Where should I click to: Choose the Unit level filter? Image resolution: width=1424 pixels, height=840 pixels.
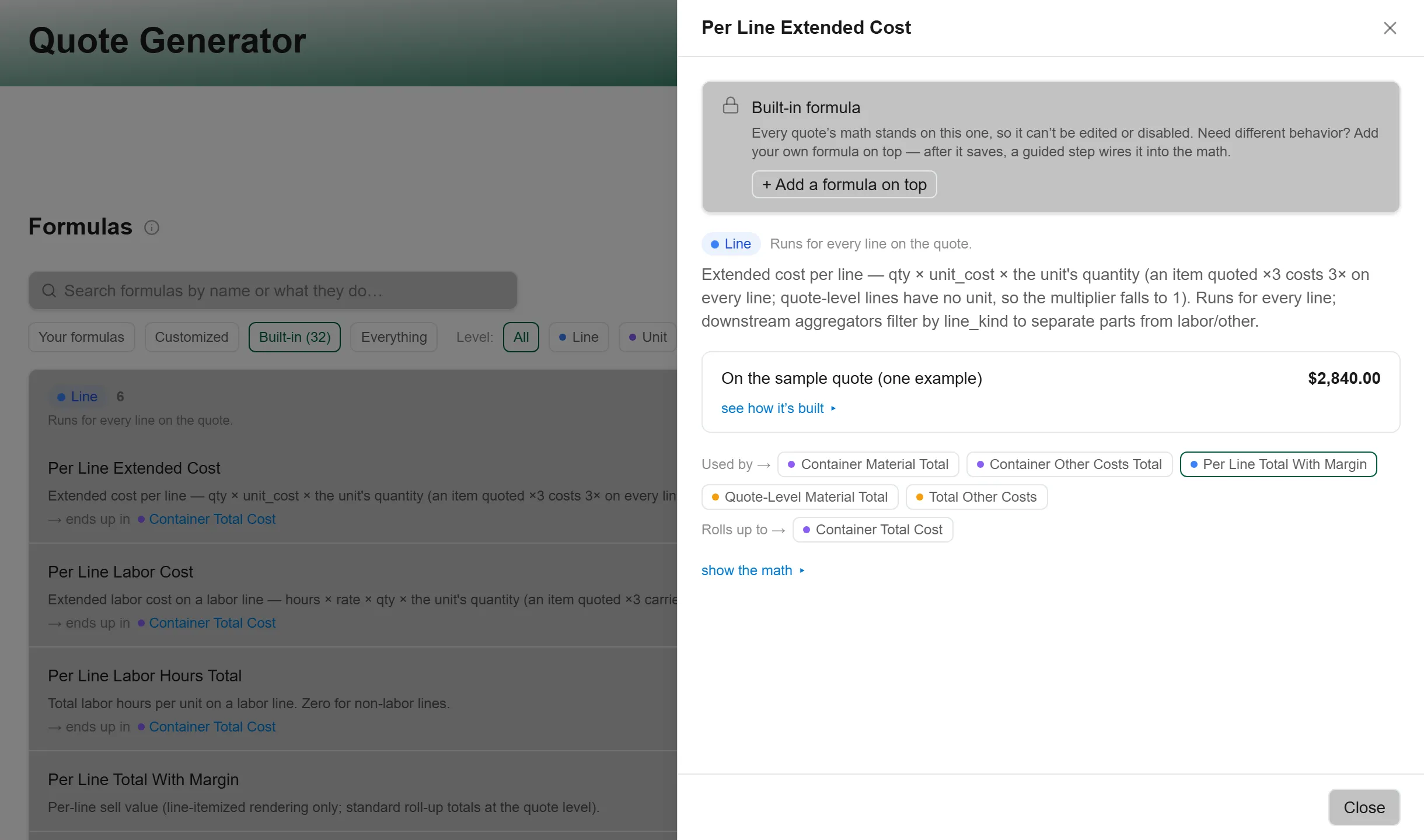click(x=648, y=337)
